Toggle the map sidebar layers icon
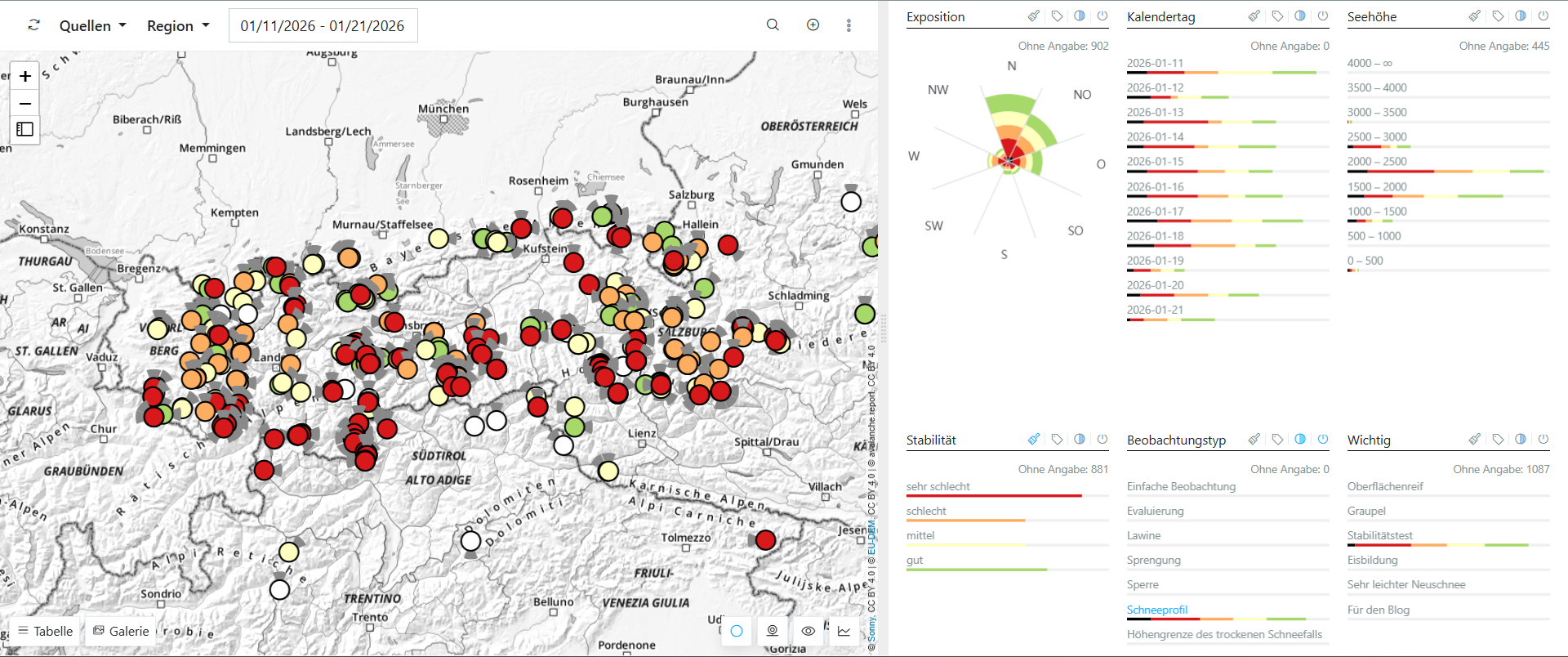 (x=25, y=129)
